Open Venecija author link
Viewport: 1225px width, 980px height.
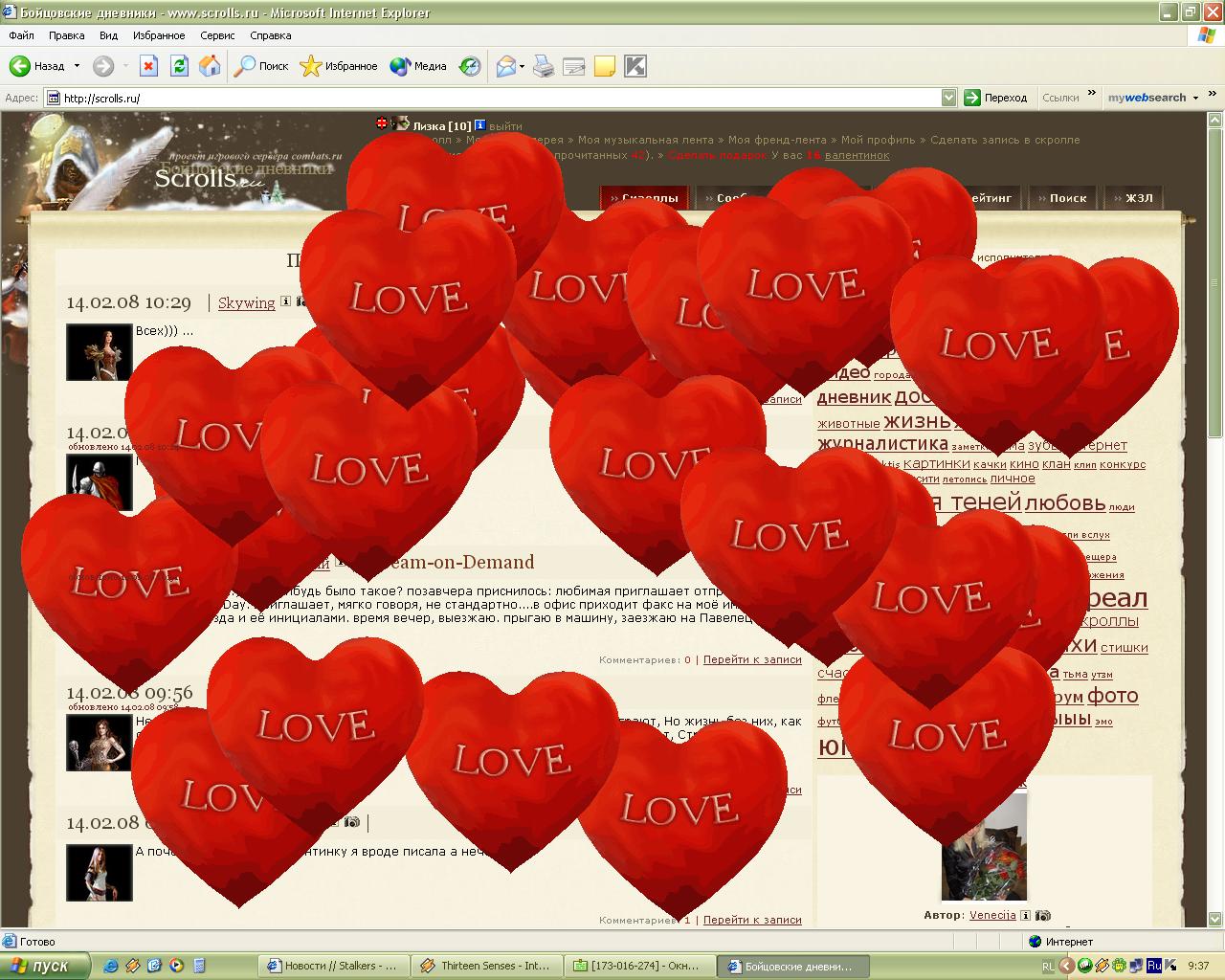point(992,915)
